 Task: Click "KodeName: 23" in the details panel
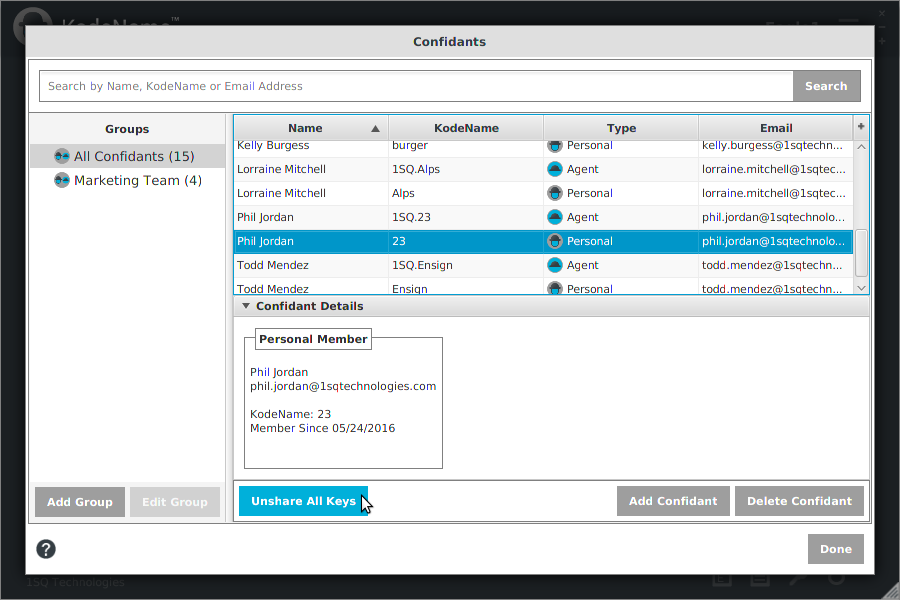coord(290,414)
